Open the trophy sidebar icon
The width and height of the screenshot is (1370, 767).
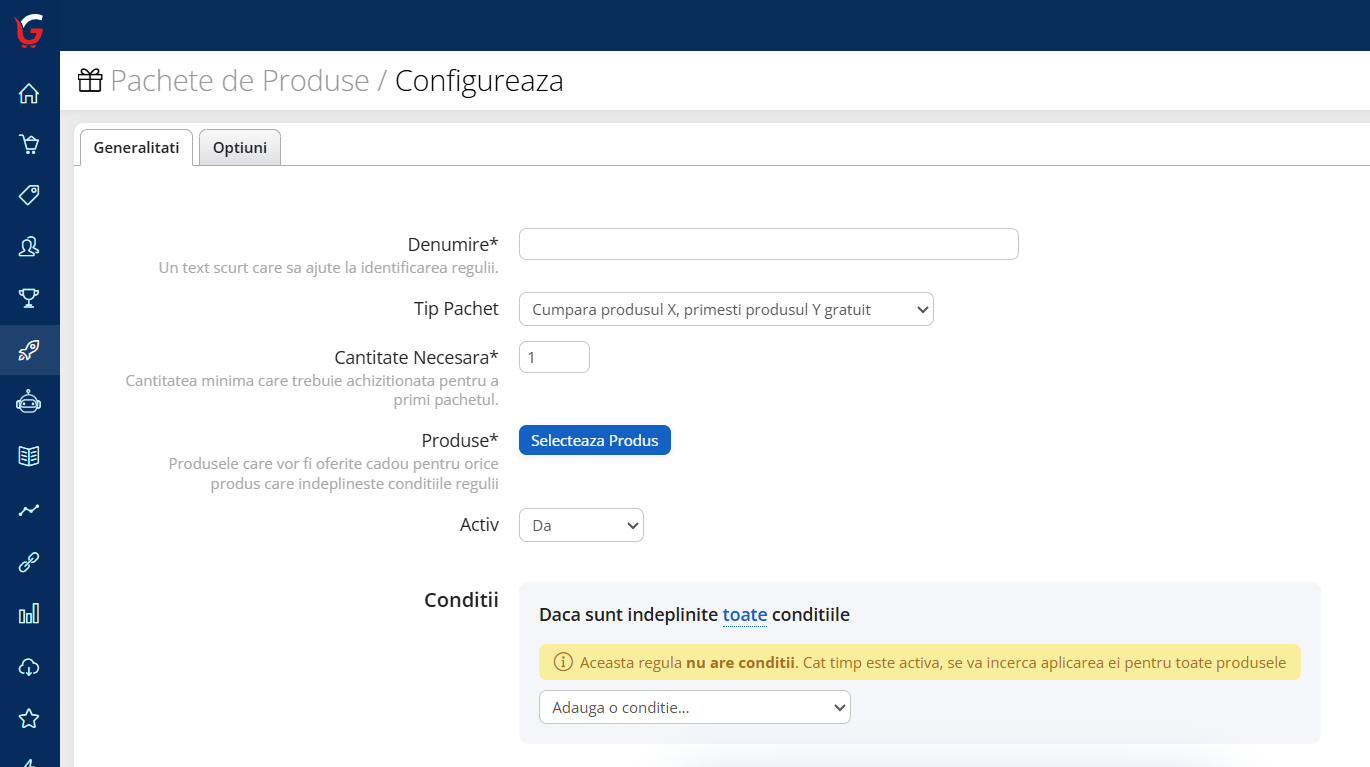(29, 297)
